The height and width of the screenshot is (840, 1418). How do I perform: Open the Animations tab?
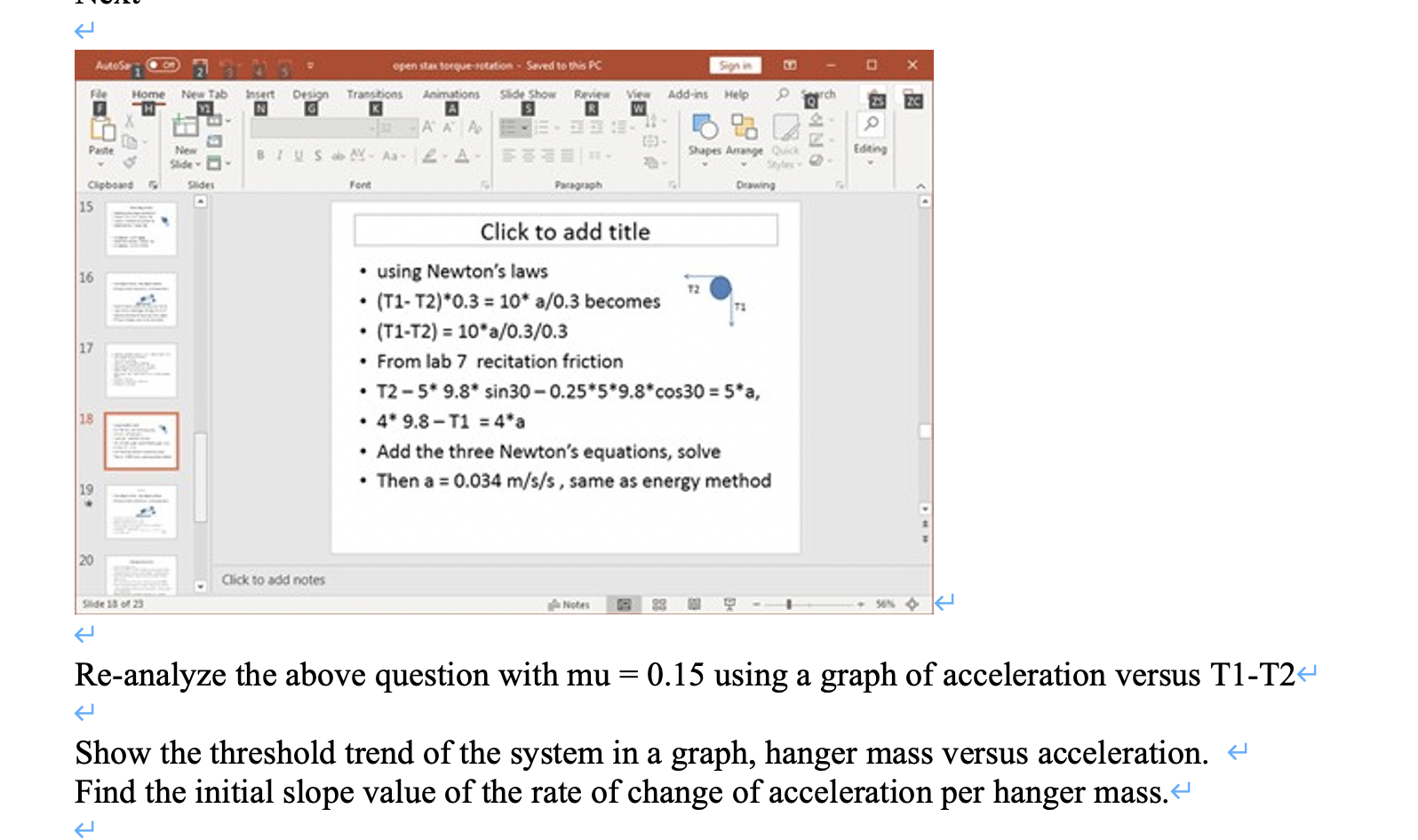pos(451,94)
